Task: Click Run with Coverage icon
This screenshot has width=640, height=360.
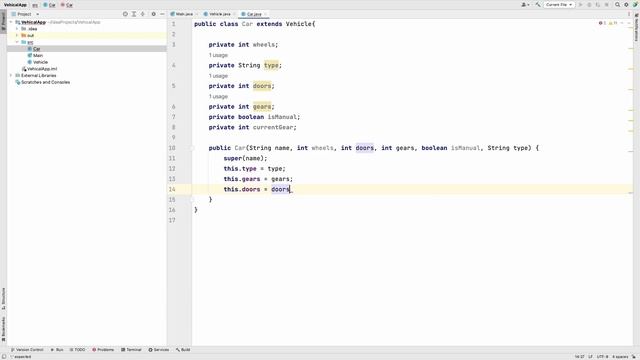Action: [x=598, y=4]
